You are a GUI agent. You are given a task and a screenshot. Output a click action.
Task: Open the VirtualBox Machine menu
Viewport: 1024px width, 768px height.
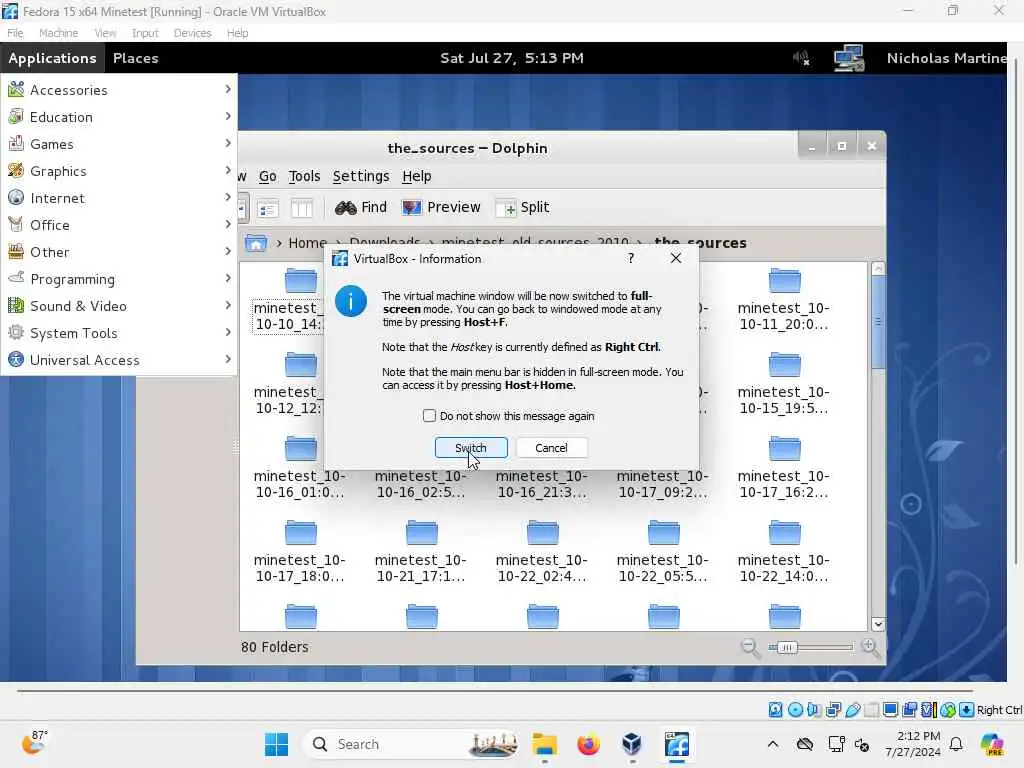(x=58, y=33)
